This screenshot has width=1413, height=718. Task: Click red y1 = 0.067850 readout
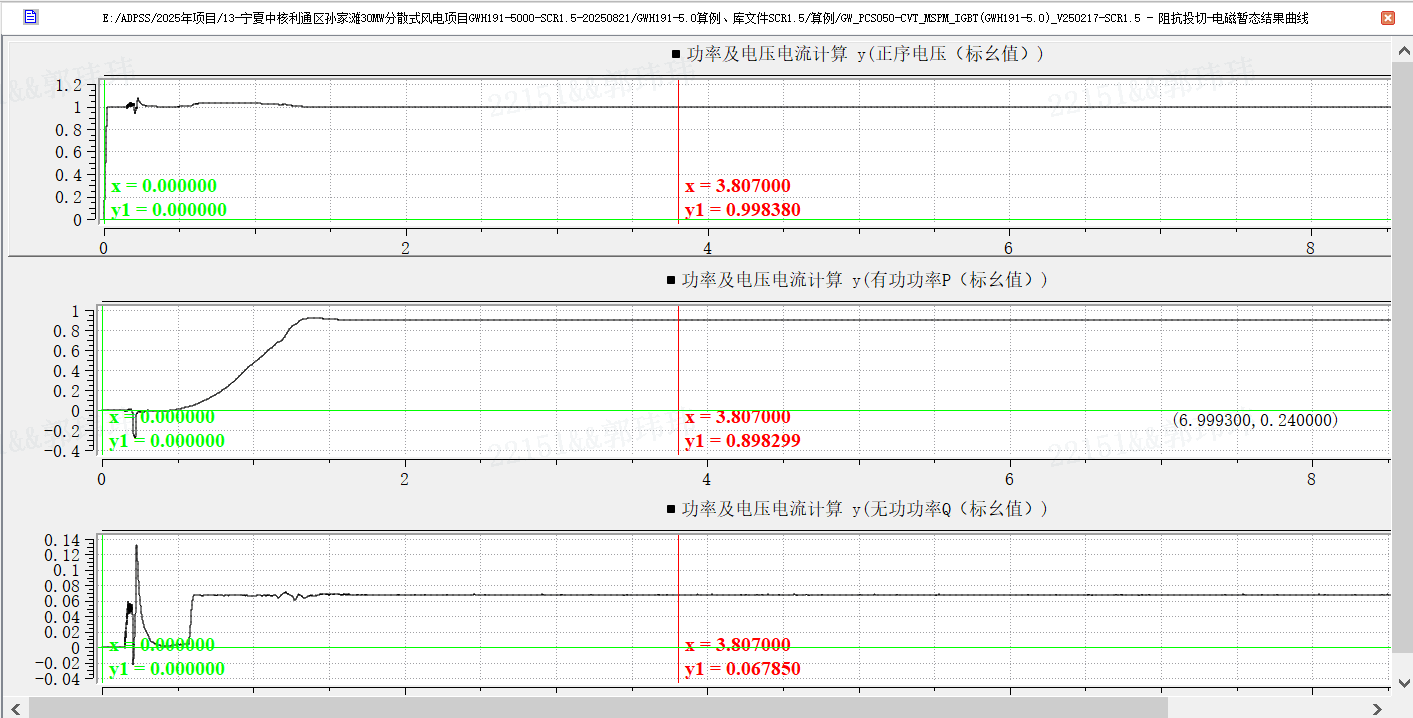click(x=742, y=669)
